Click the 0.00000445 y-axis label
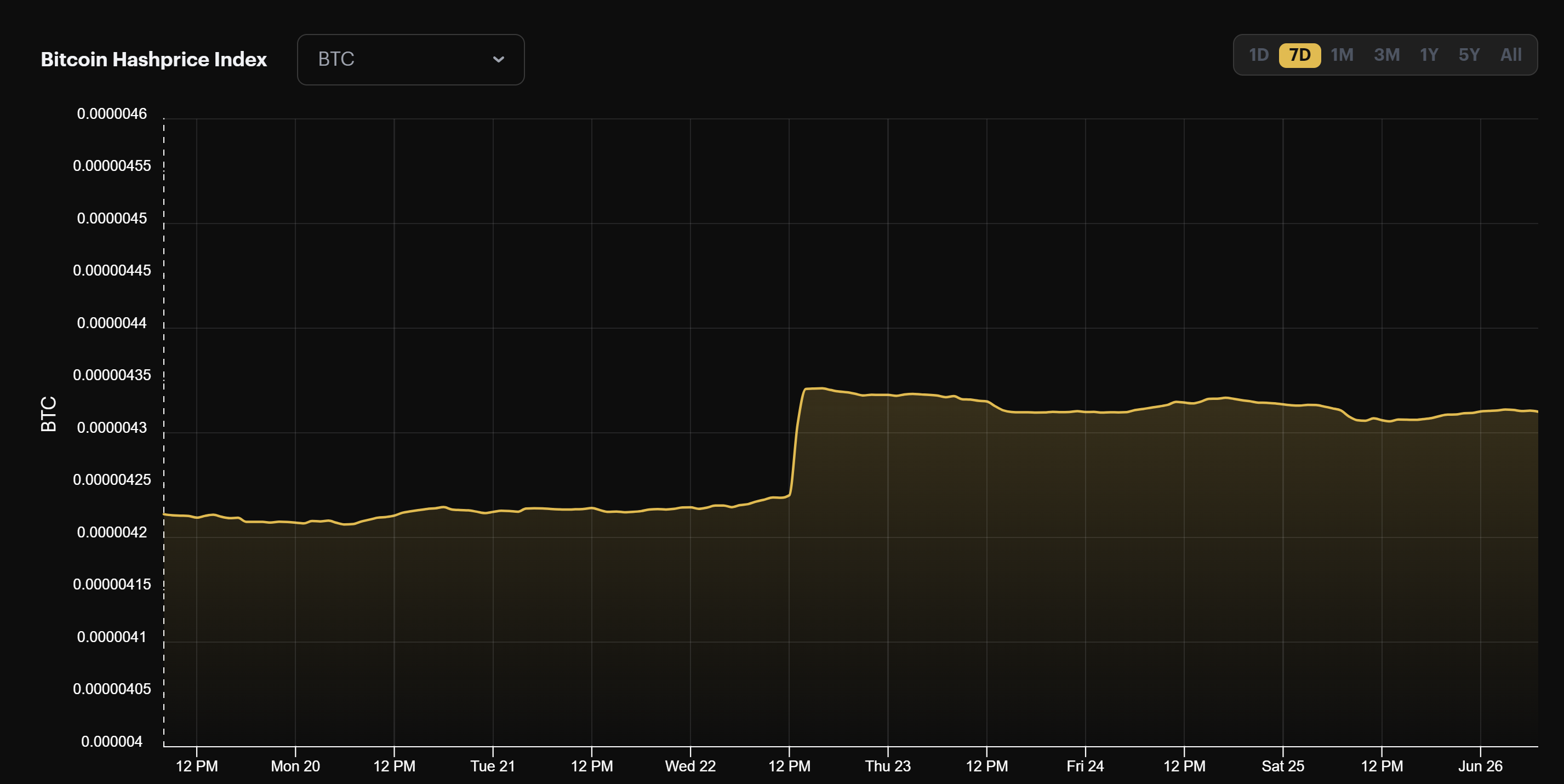 (x=112, y=270)
